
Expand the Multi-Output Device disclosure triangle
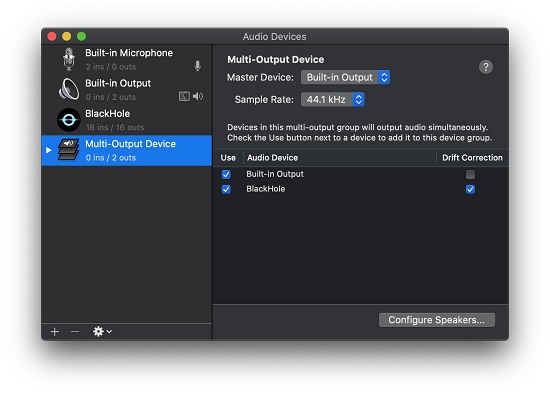pyautogui.click(x=49, y=150)
